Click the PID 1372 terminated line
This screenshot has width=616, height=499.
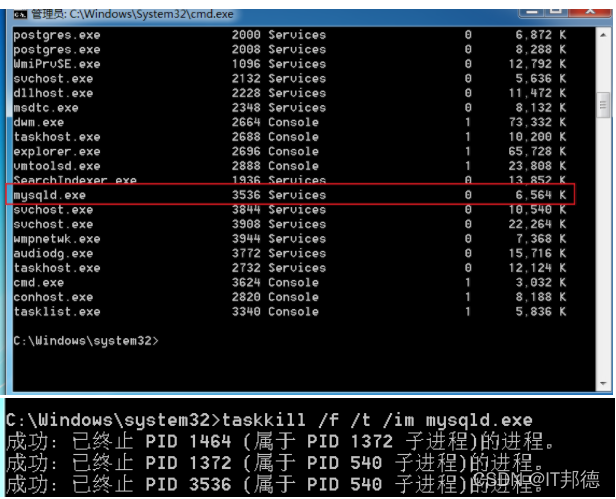[x=275, y=462]
